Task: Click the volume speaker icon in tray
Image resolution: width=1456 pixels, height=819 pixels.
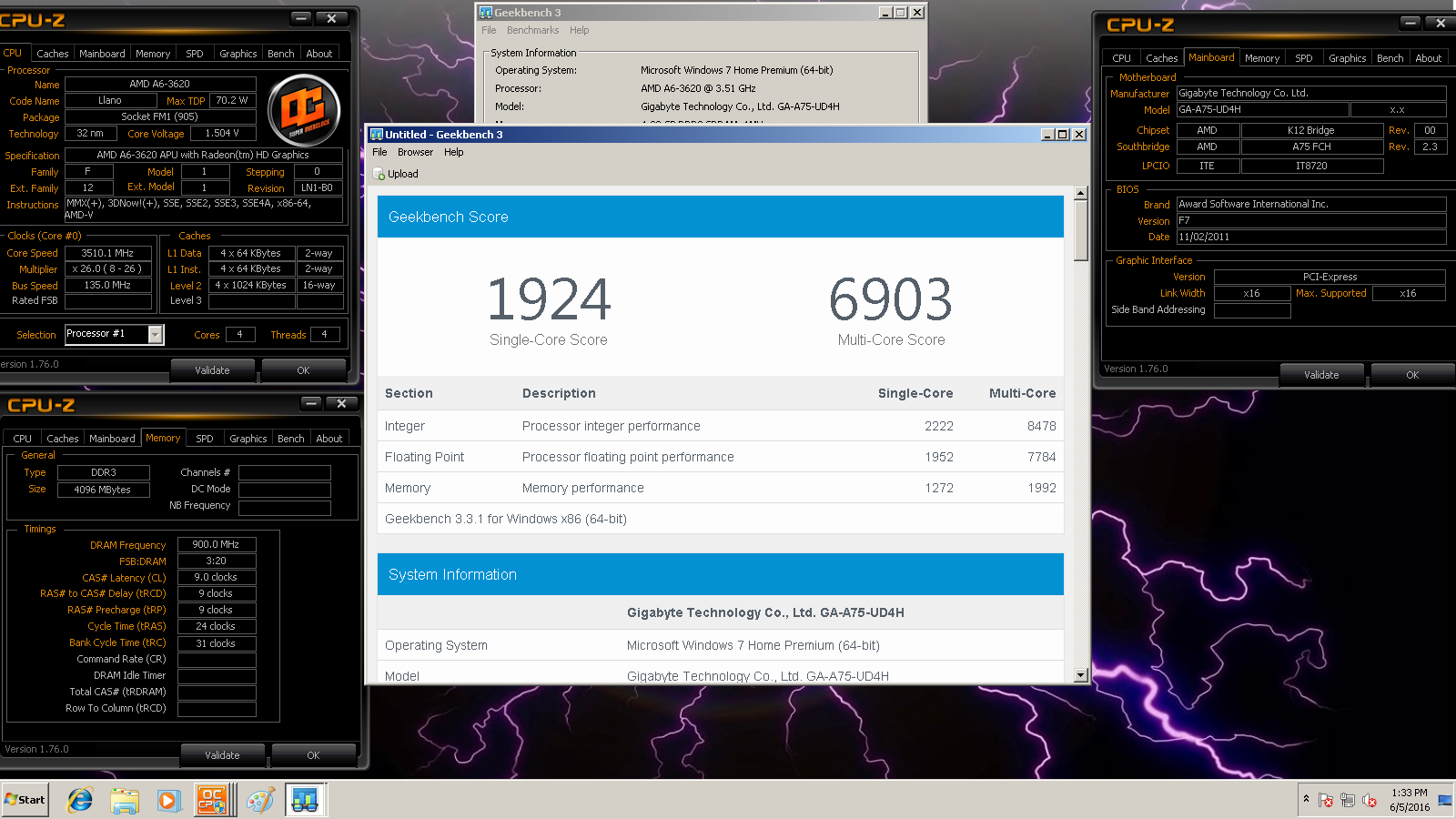Action: [1370, 800]
